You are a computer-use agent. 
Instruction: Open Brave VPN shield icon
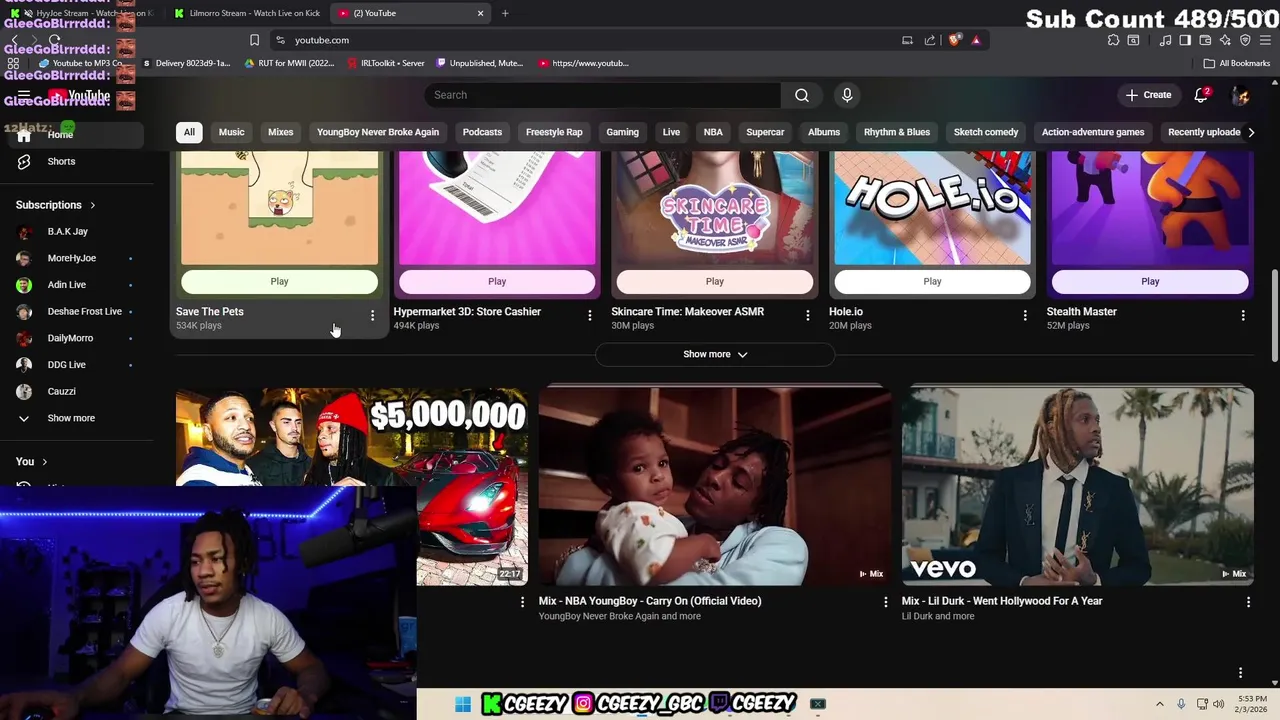pyautogui.click(x=1245, y=40)
